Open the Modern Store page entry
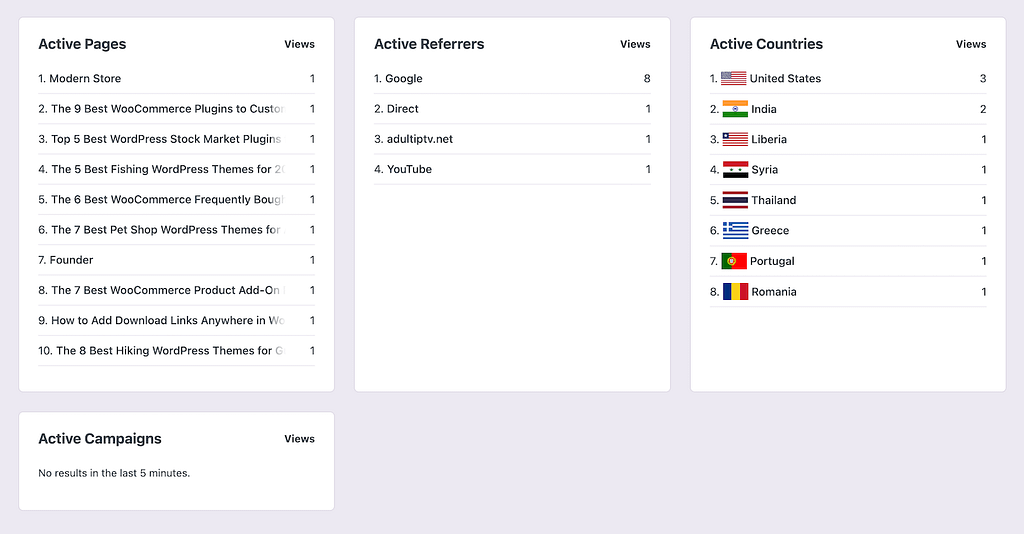Viewport: 1024px width, 534px height. point(85,78)
